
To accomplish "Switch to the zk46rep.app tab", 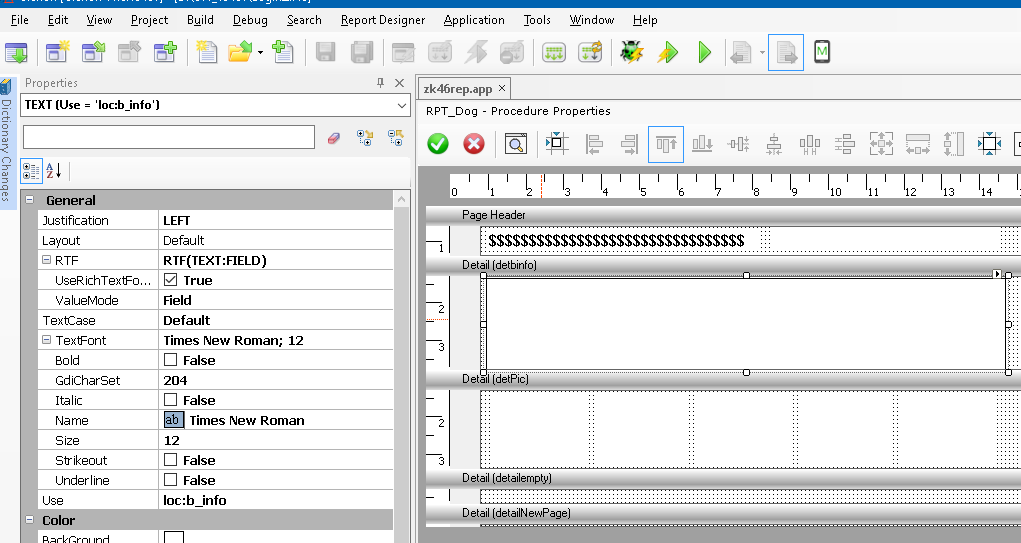I will click(457, 88).
